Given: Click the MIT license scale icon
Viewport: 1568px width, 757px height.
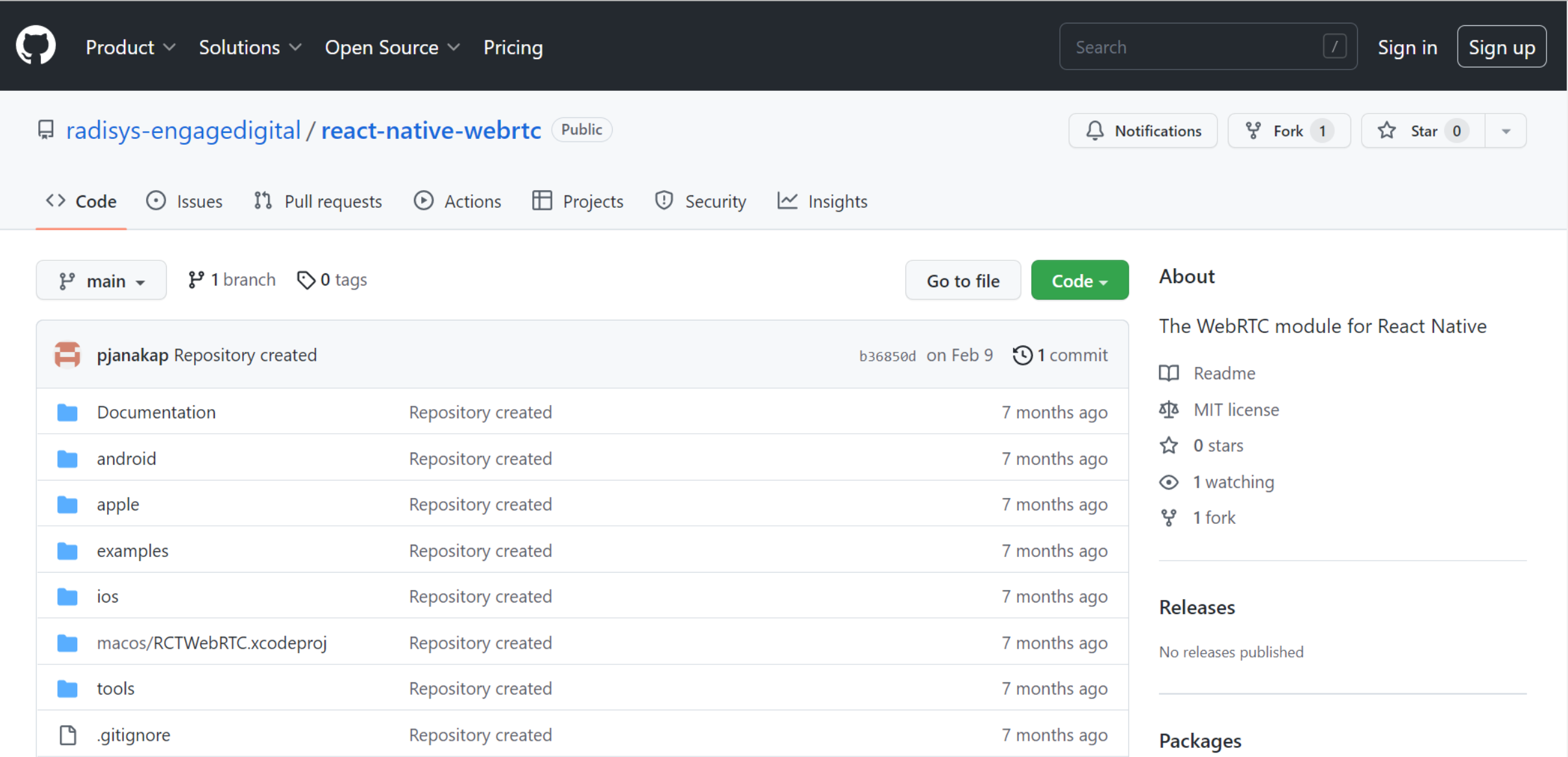Looking at the screenshot, I should (1169, 410).
